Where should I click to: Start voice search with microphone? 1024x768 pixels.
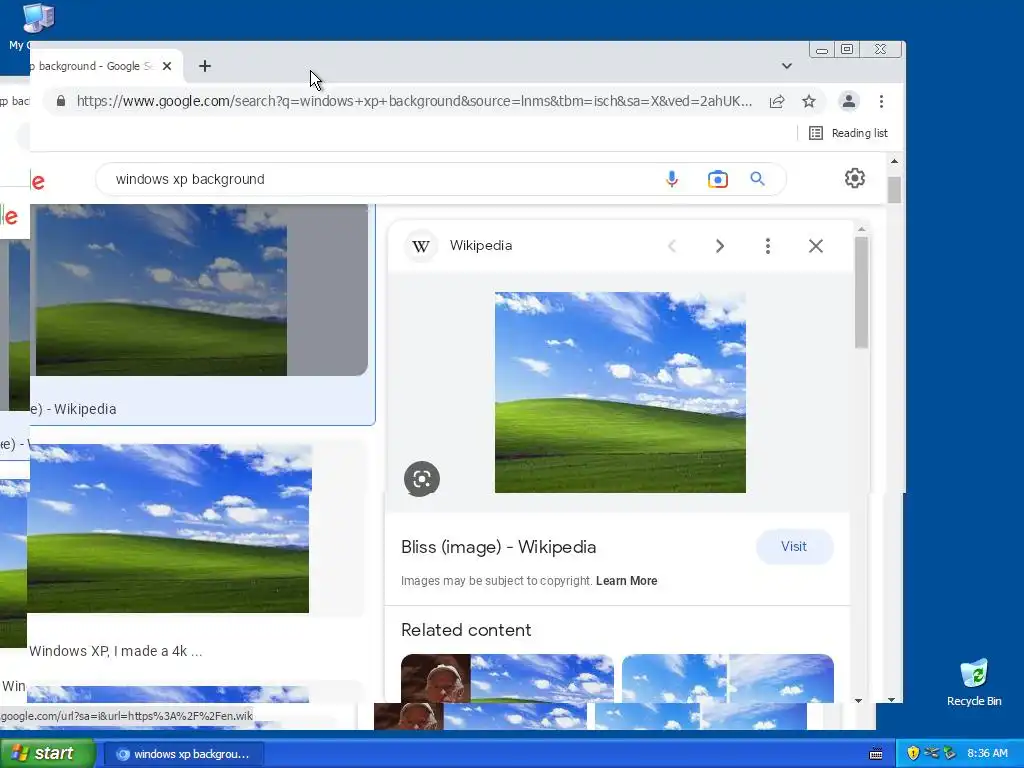[671, 179]
